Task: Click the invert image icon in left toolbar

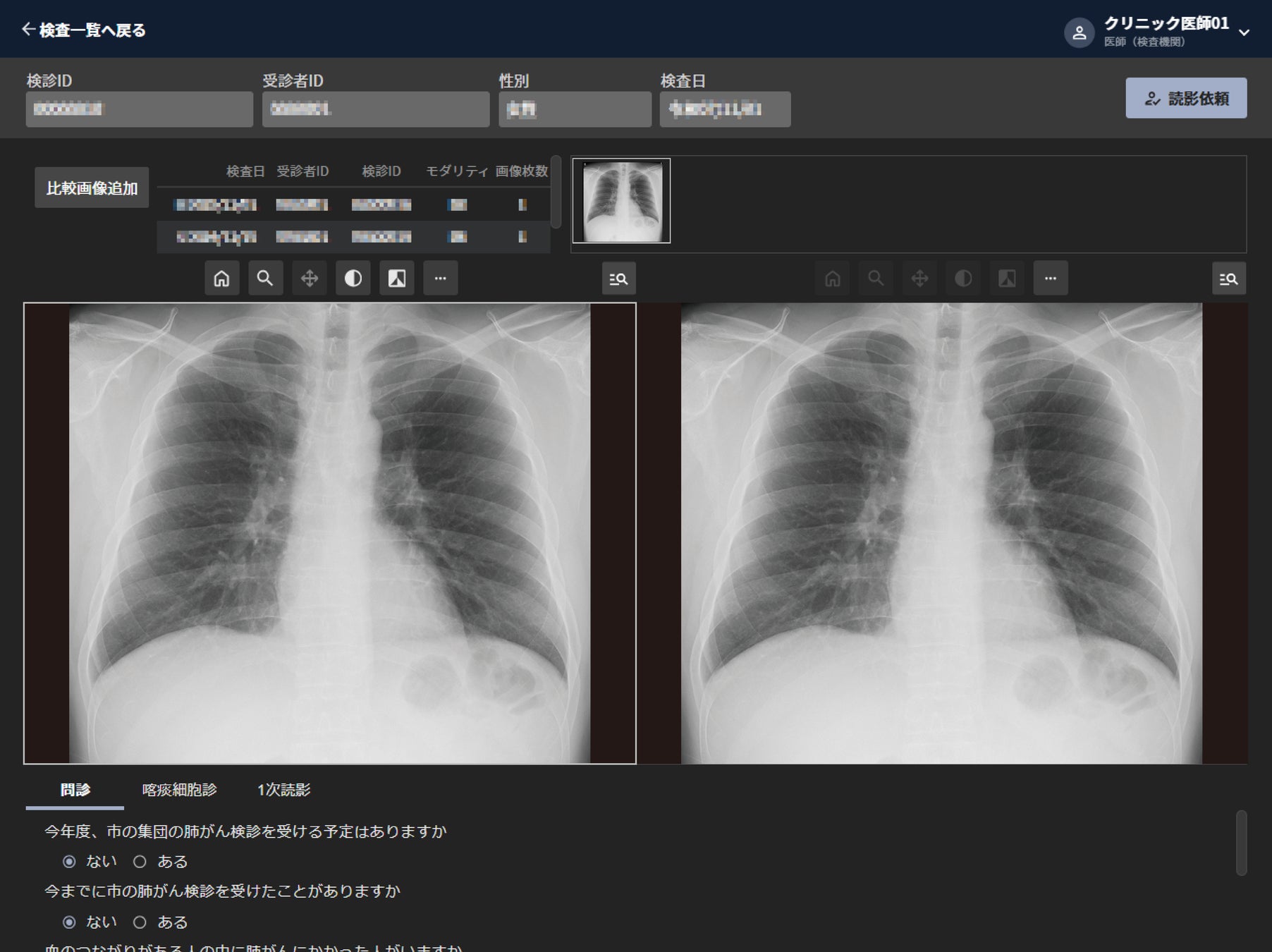Action: pyautogui.click(x=397, y=279)
